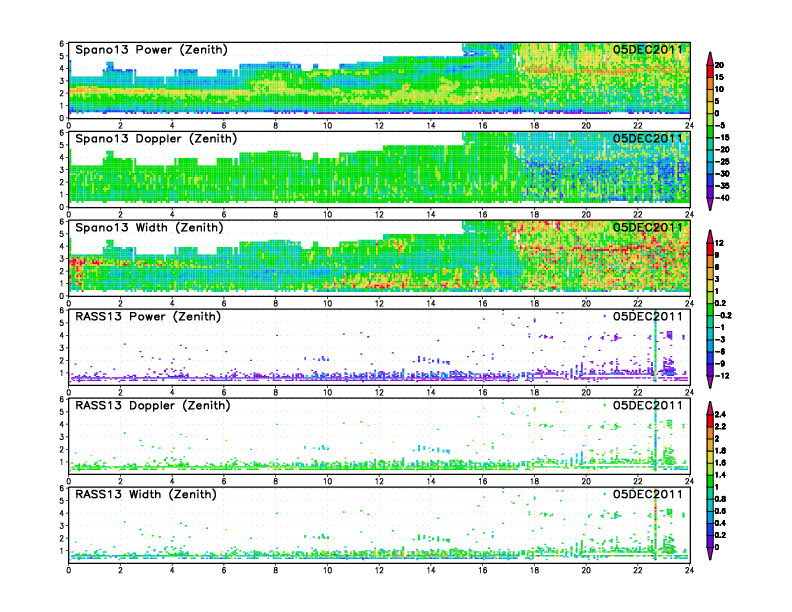Click the Spano13 Width heatmap plot area
Screen dimensions: 792x612
pyautogui.click(x=379, y=259)
